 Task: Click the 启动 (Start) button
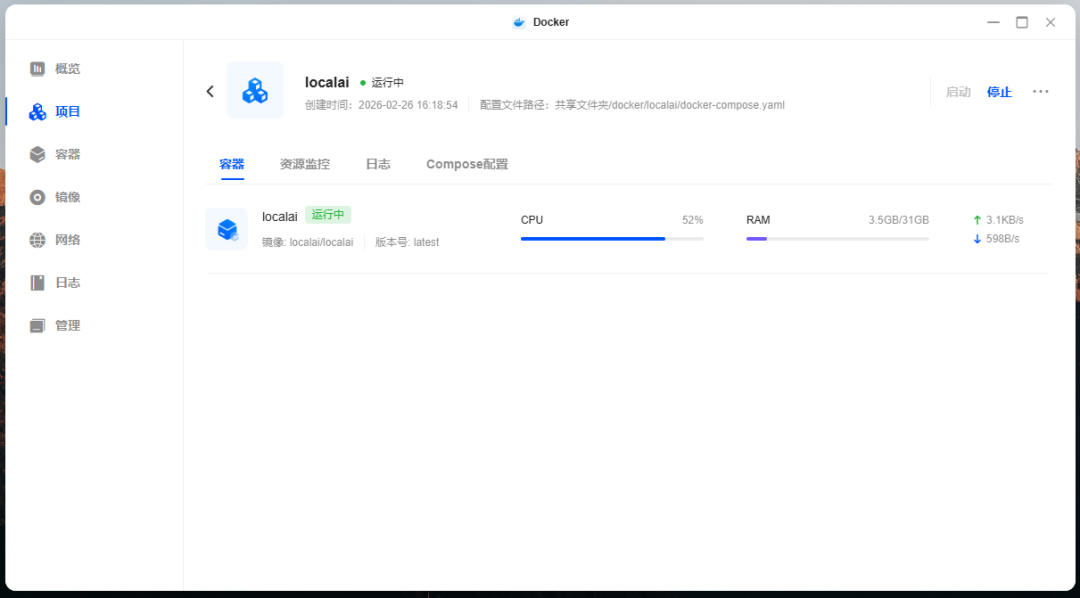(x=957, y=91)
